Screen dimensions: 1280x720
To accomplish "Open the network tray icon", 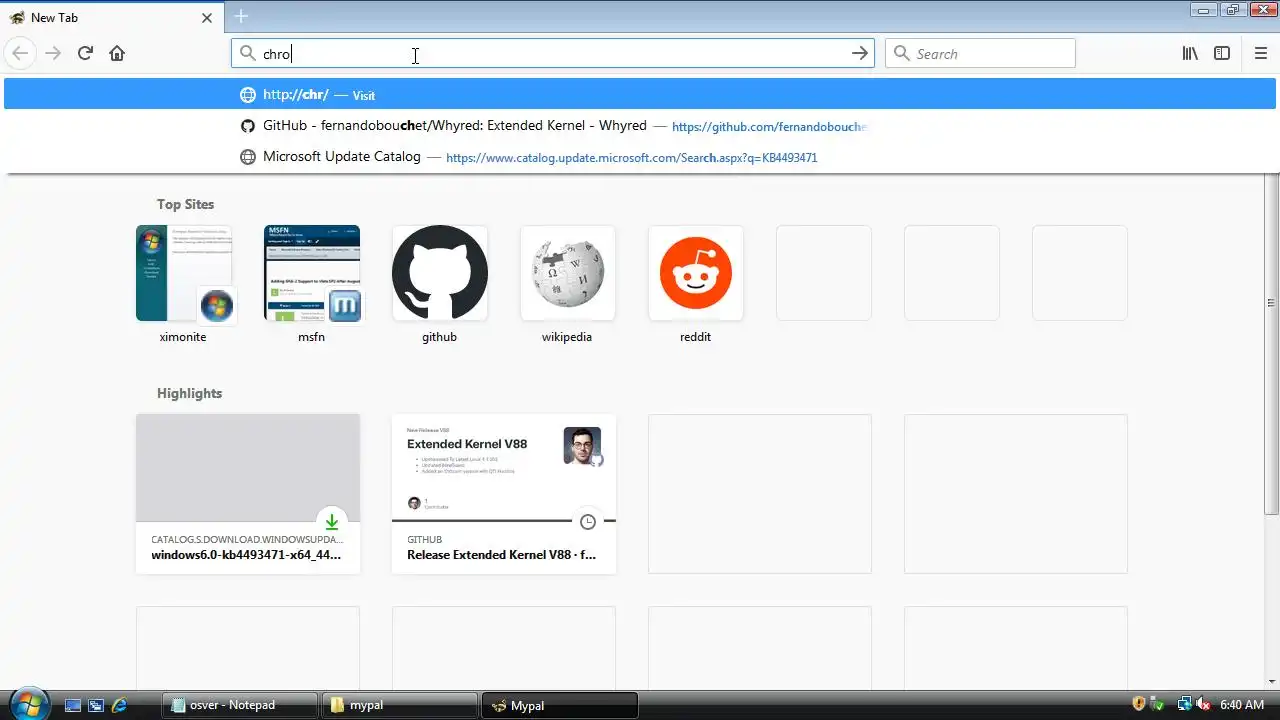I will [x=1184, y=704].
